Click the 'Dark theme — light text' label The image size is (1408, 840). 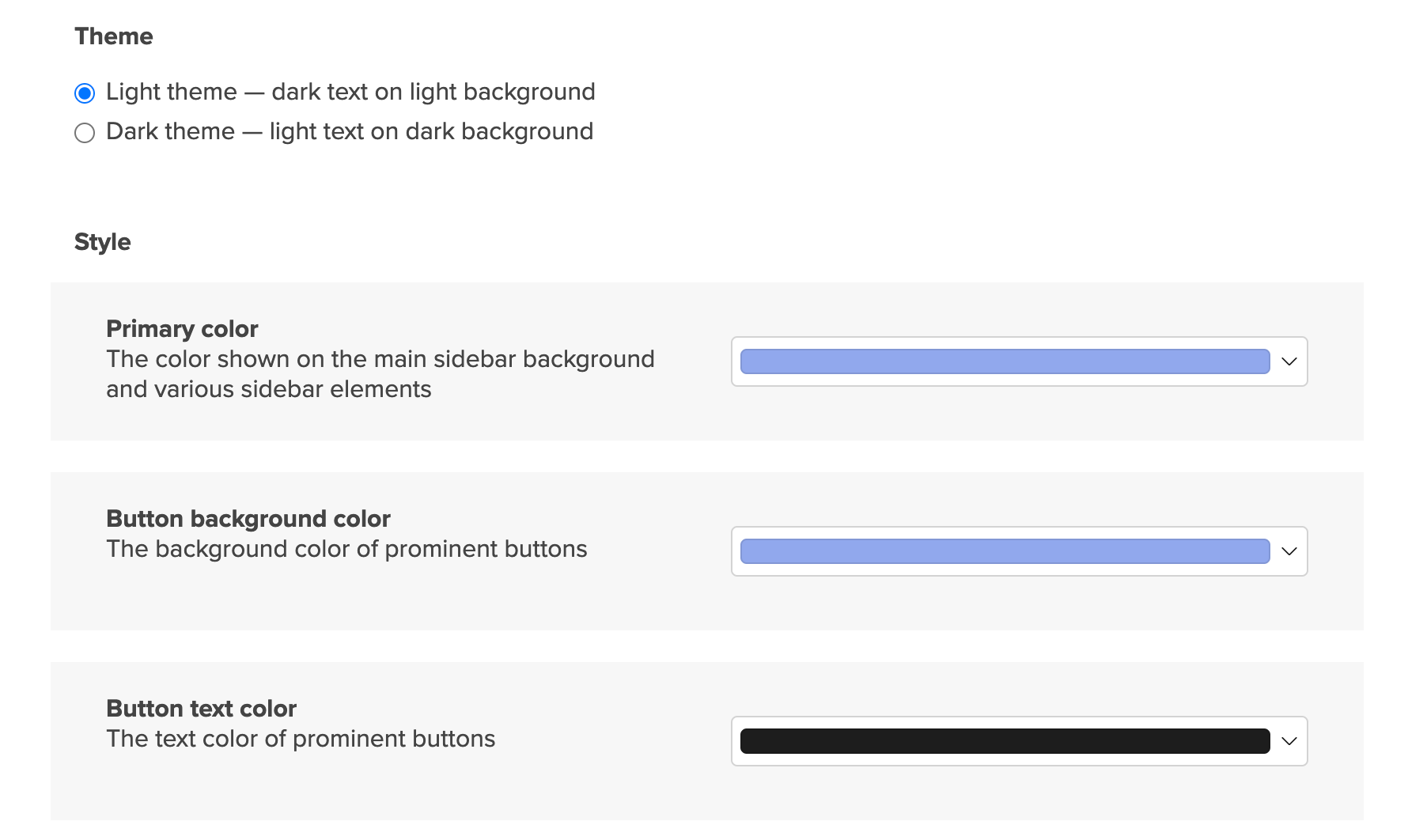(x=349, y=131)
